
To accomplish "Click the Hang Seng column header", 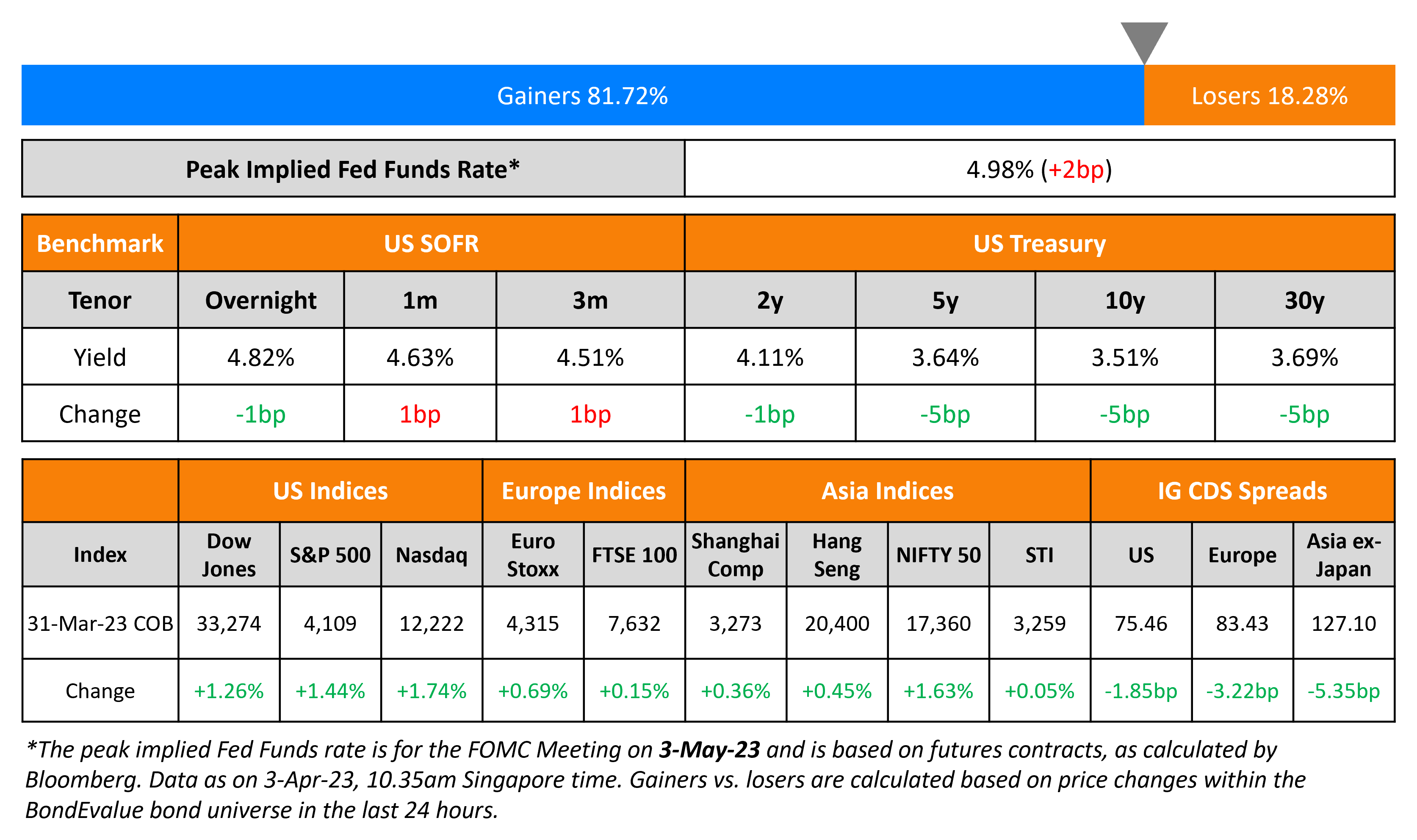I will tap(837, 555).
